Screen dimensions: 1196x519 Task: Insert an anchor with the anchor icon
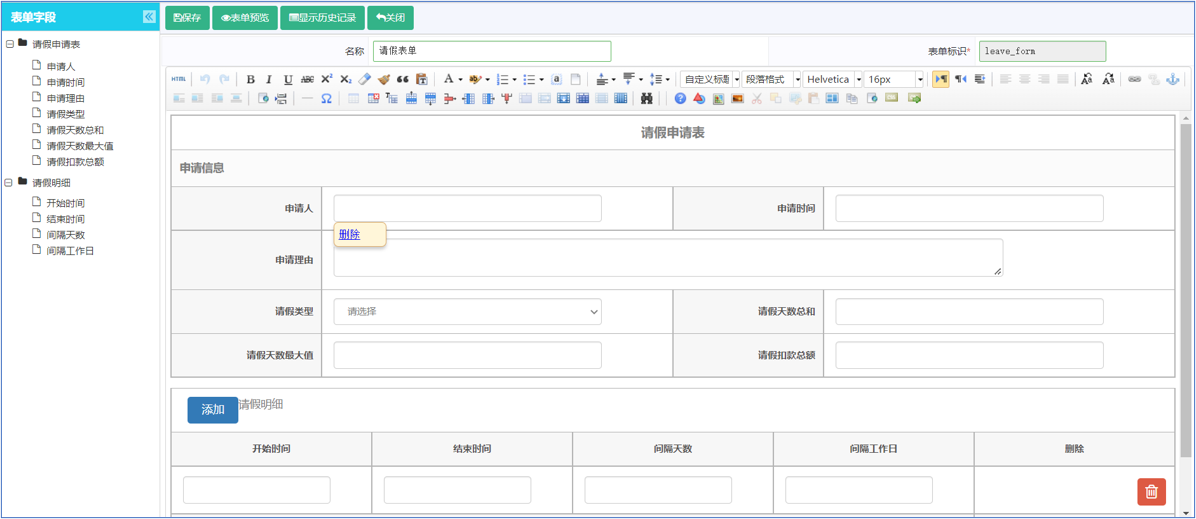tap(1173, 80)
